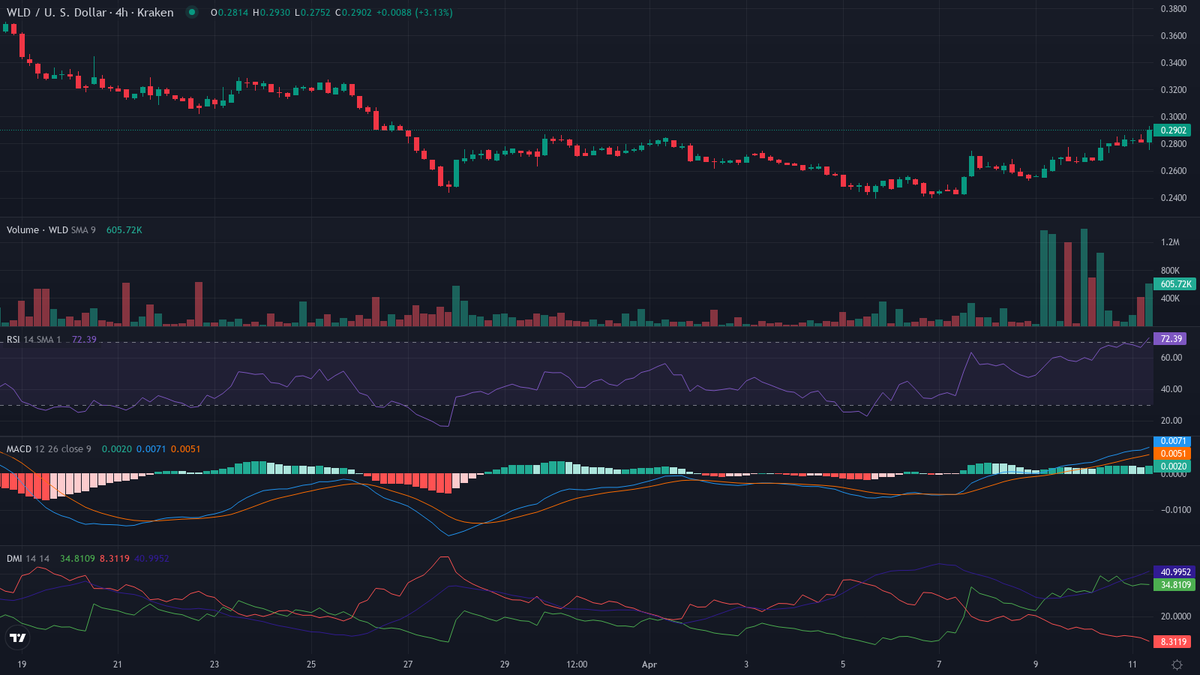Click the 72.39 RSI axis label
1200x675 pixels.
1170,340
